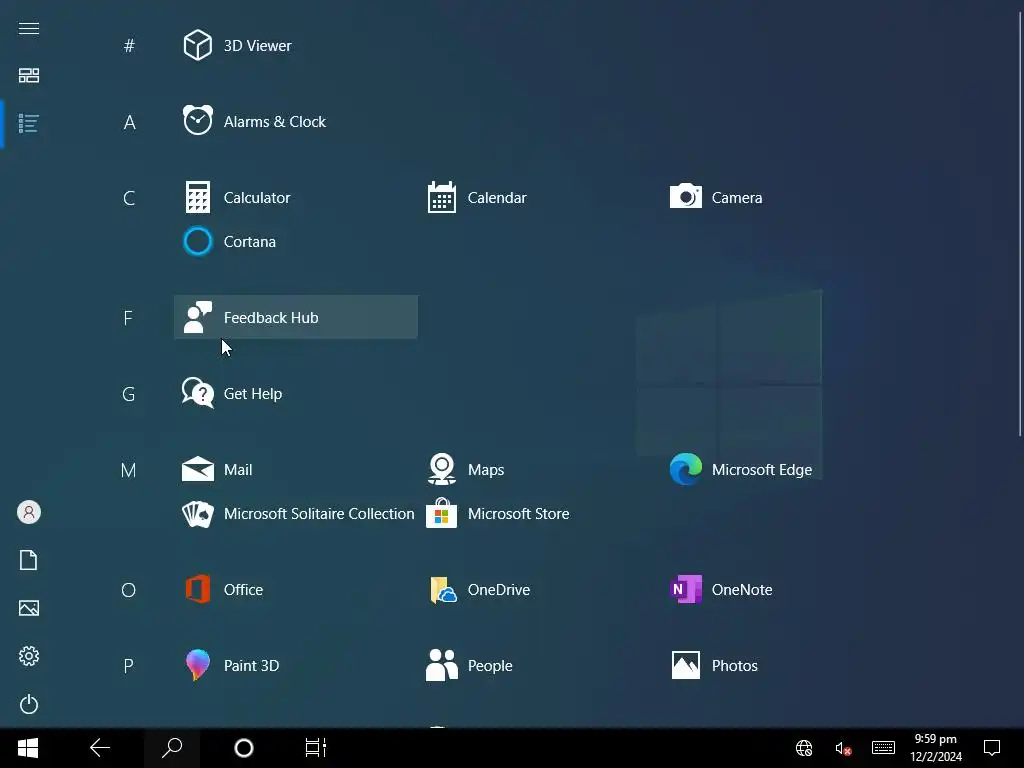Open the user account menu

[29, 512]
